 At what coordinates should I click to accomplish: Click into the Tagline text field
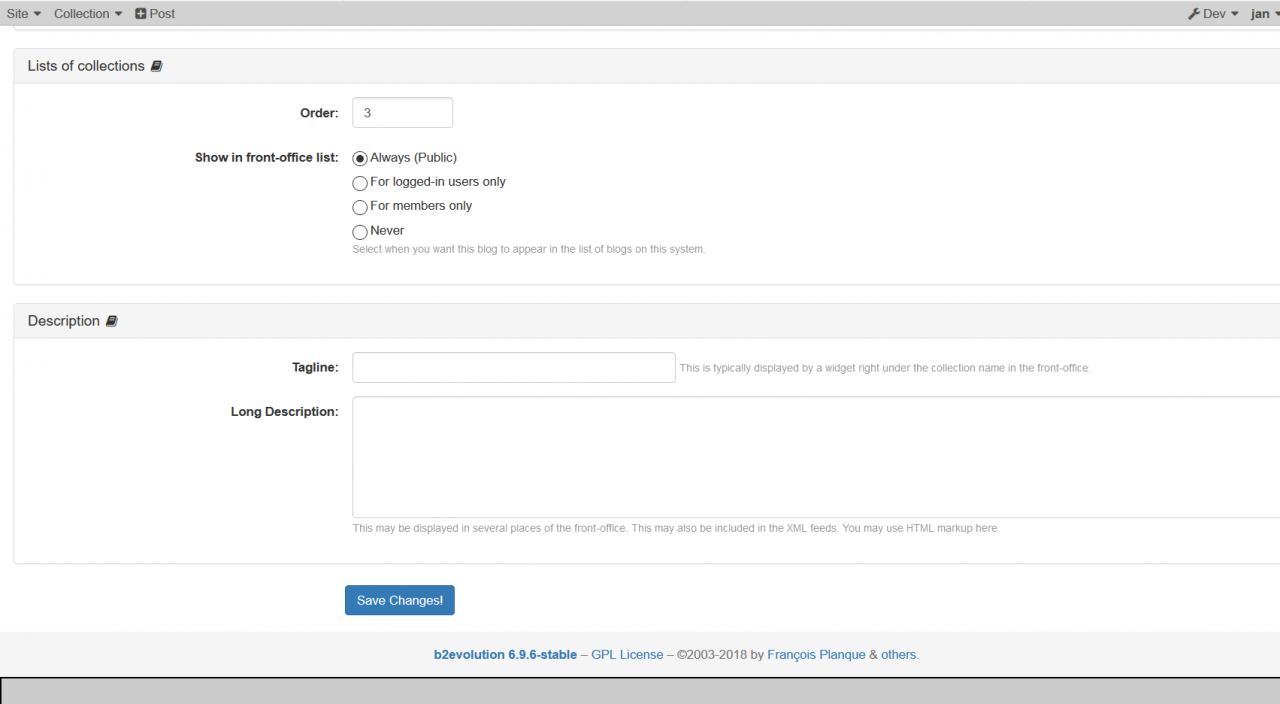point(514,367)
